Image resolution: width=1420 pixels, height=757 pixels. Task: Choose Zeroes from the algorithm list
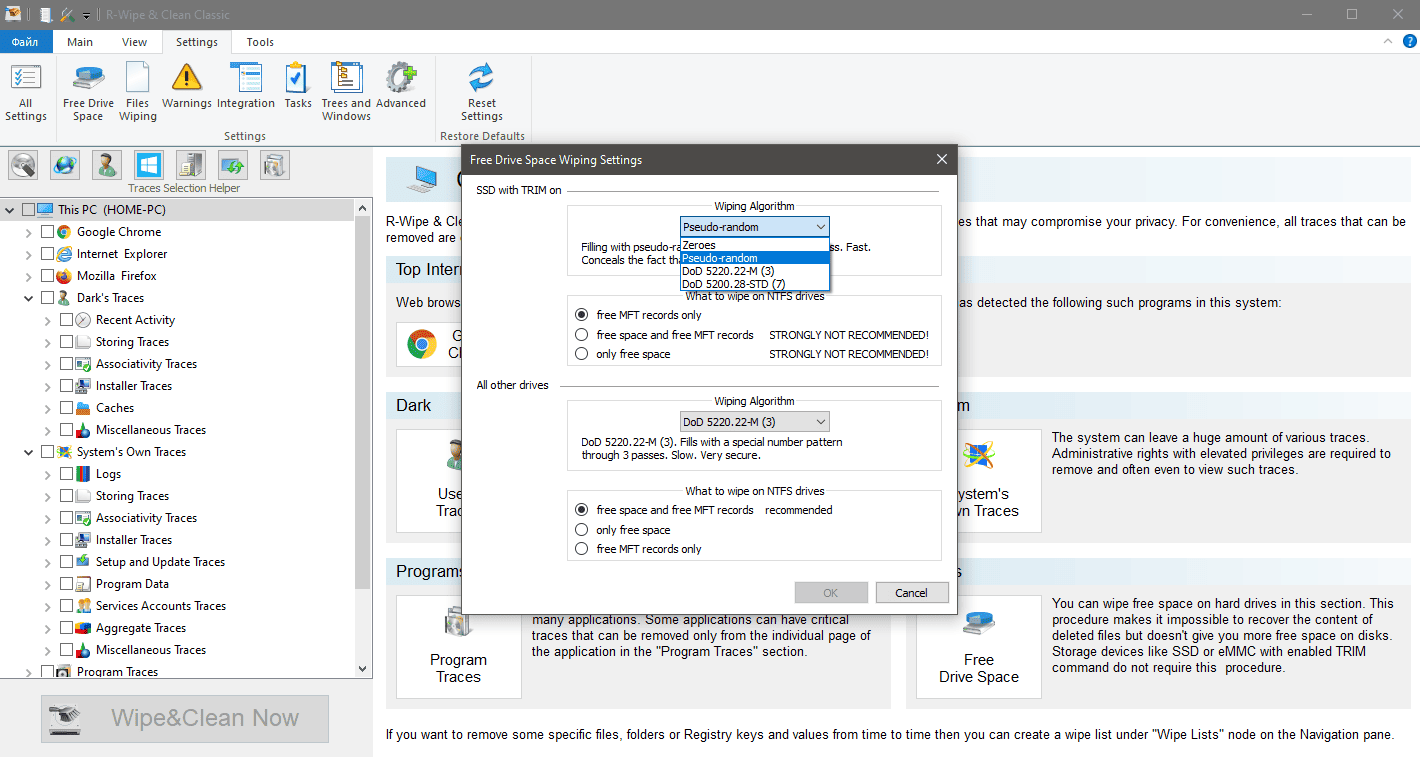[x=755, y=245]
